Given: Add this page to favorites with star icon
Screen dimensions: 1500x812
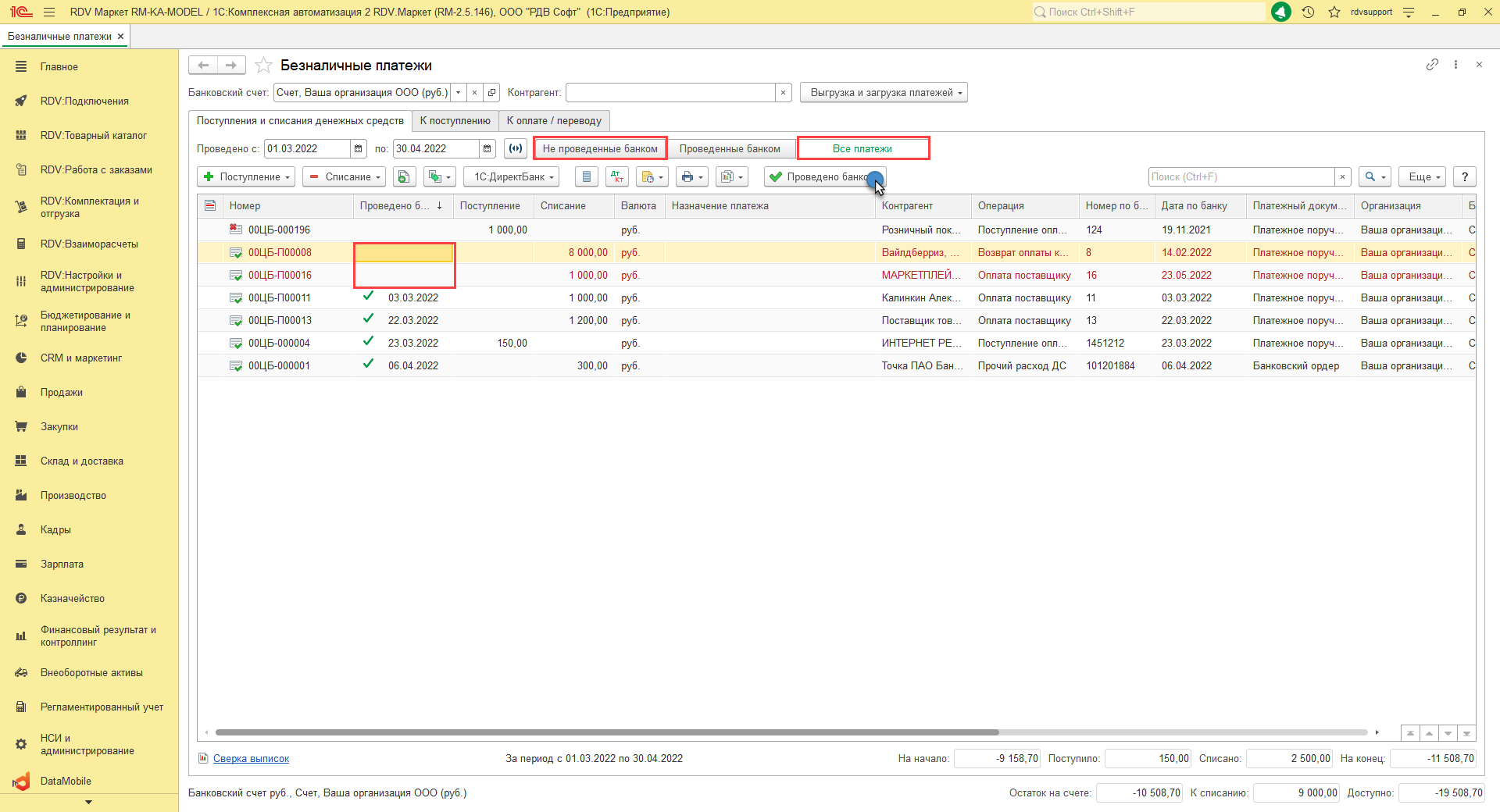Looking at the screenshot, I should point(264,66).
